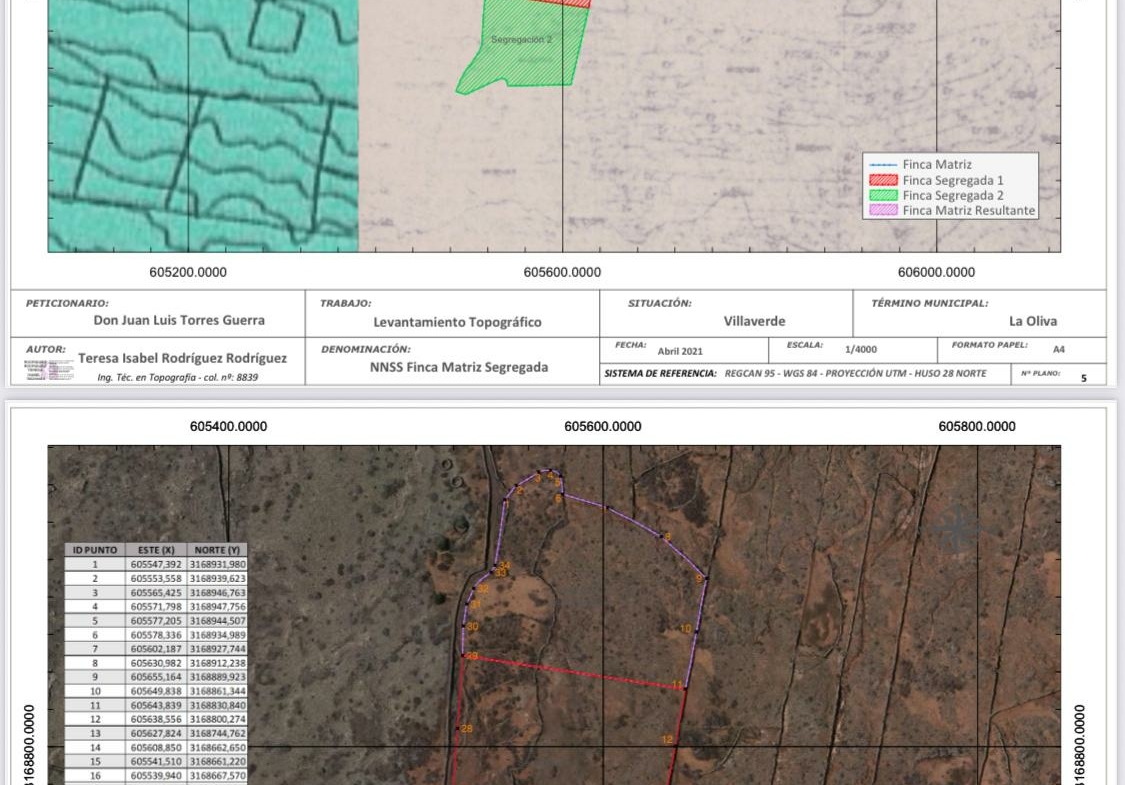Click the Levantamiento Topográfico title text
Viewport: 1125px width, 785px height.
point(457,322)
